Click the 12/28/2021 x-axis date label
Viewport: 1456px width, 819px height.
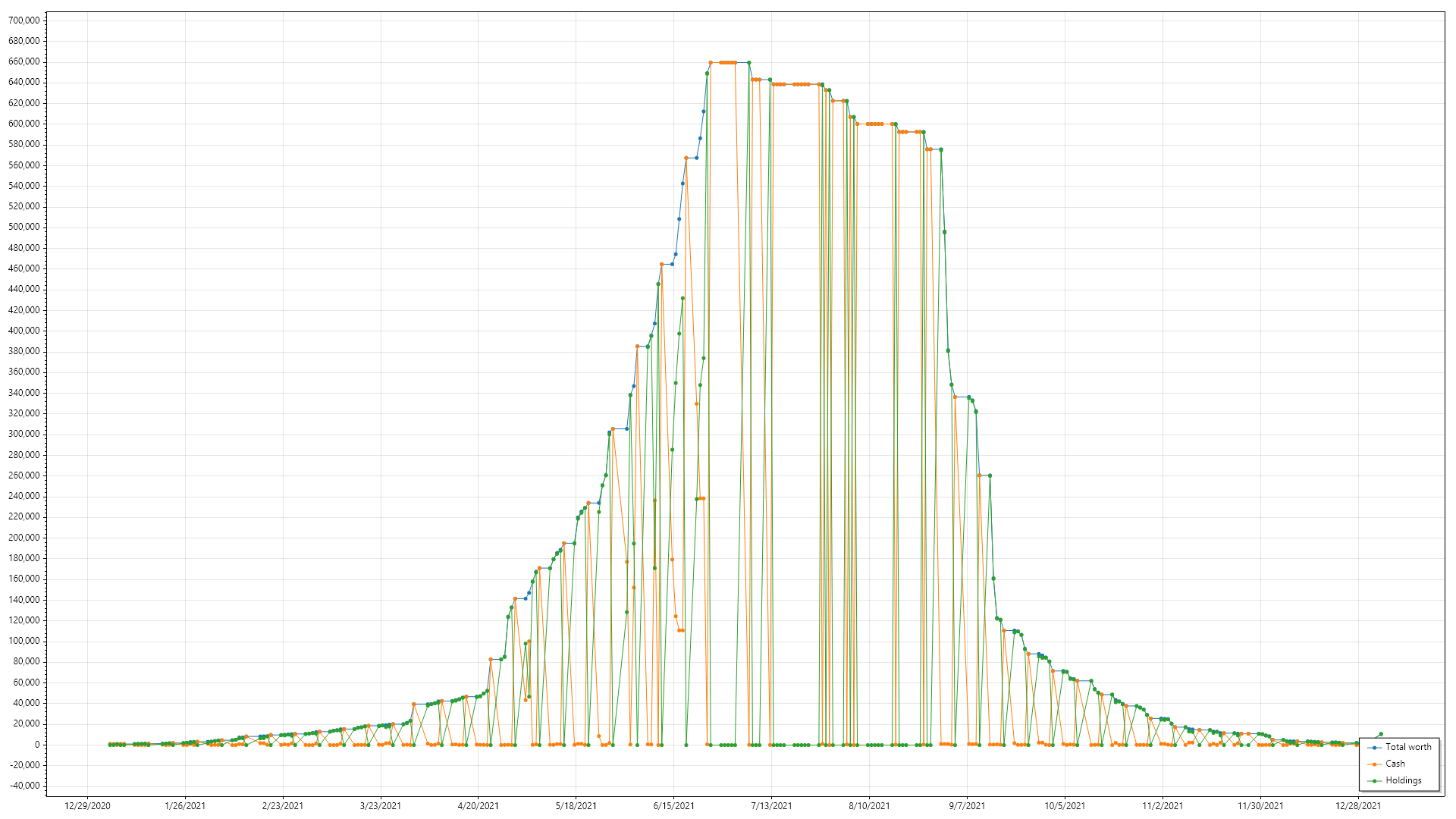coord(1357,806)
